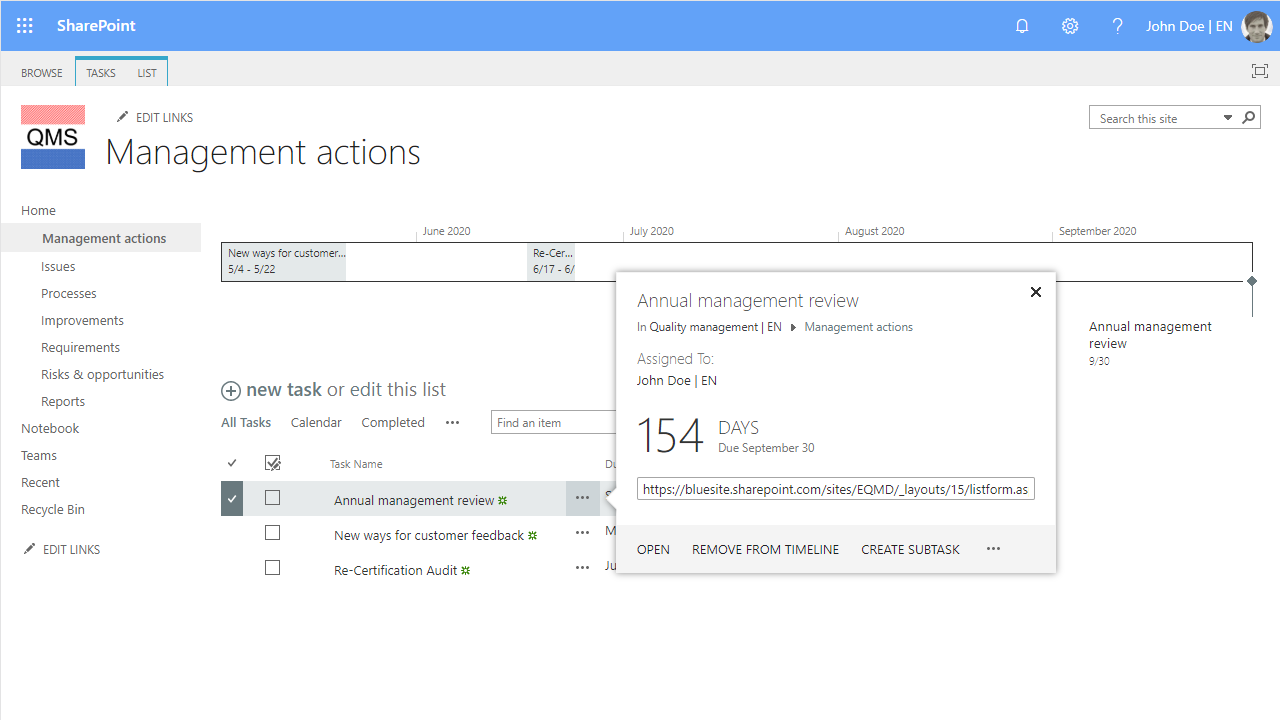The height and width of the screenshot is (720, 1280).
Task: Open the notifications bell icon
Action: 1022,26
